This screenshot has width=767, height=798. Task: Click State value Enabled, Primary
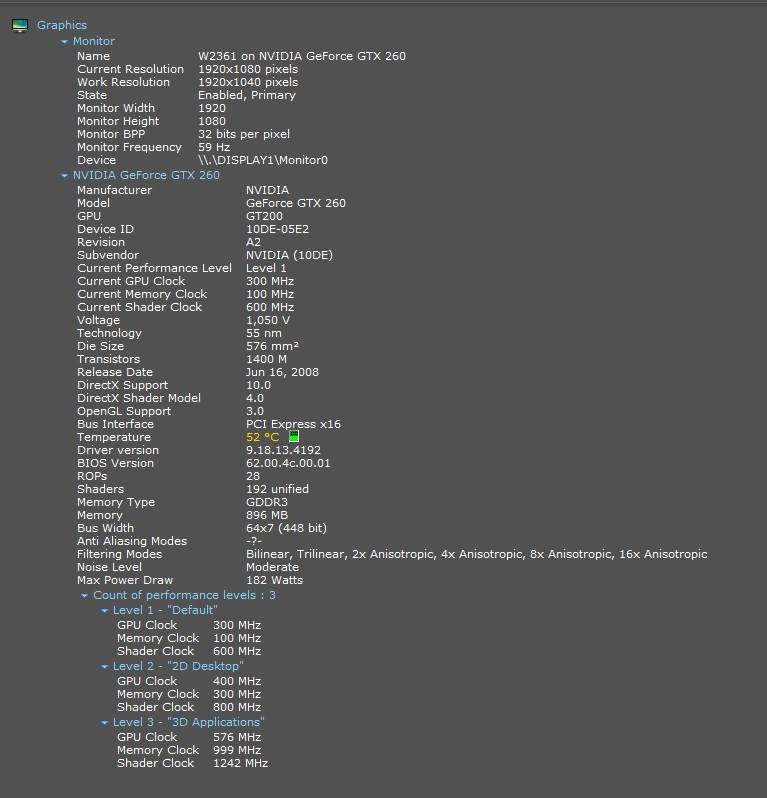(x=247, y=95)
